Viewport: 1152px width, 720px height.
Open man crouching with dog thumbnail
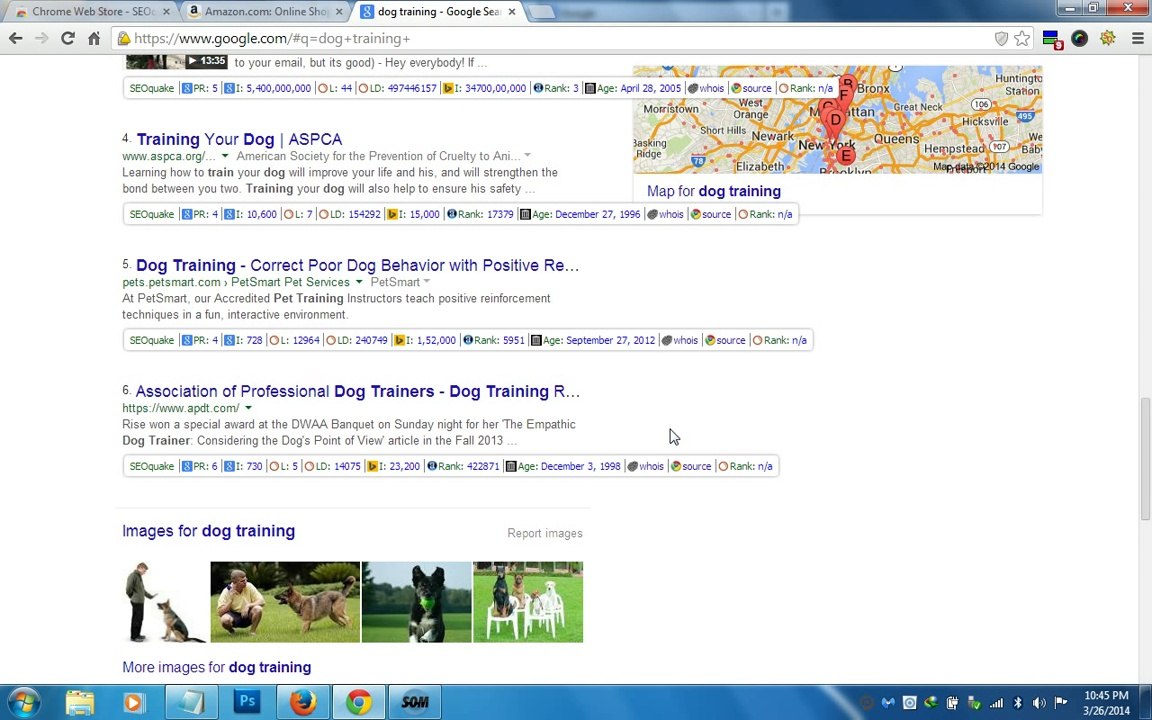(x=285, y=602)
